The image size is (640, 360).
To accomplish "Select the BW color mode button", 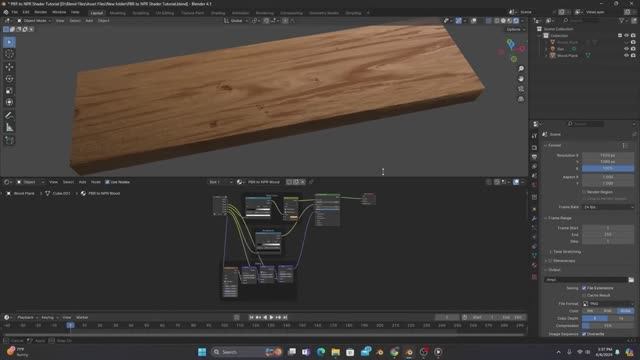I will (591, 311).
